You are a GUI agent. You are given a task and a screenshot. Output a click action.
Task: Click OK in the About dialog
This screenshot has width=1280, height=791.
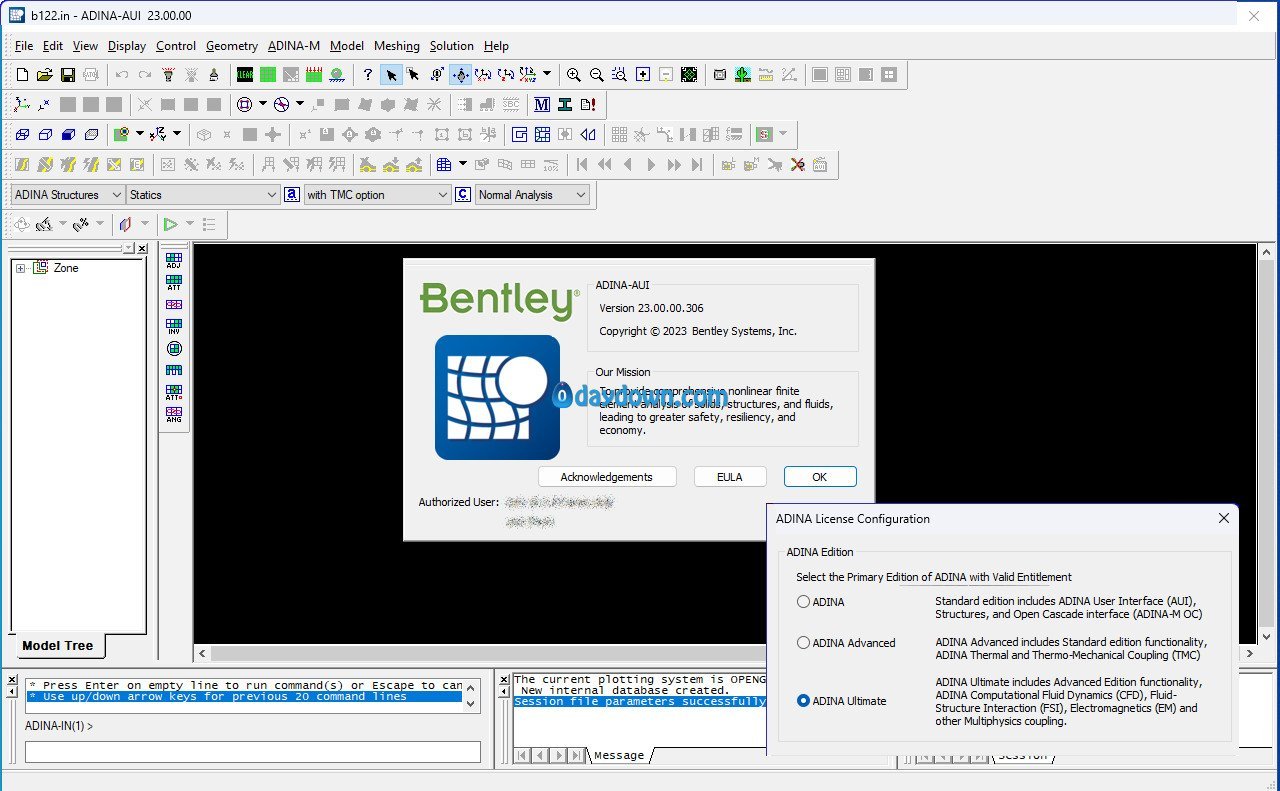[820, 477]
